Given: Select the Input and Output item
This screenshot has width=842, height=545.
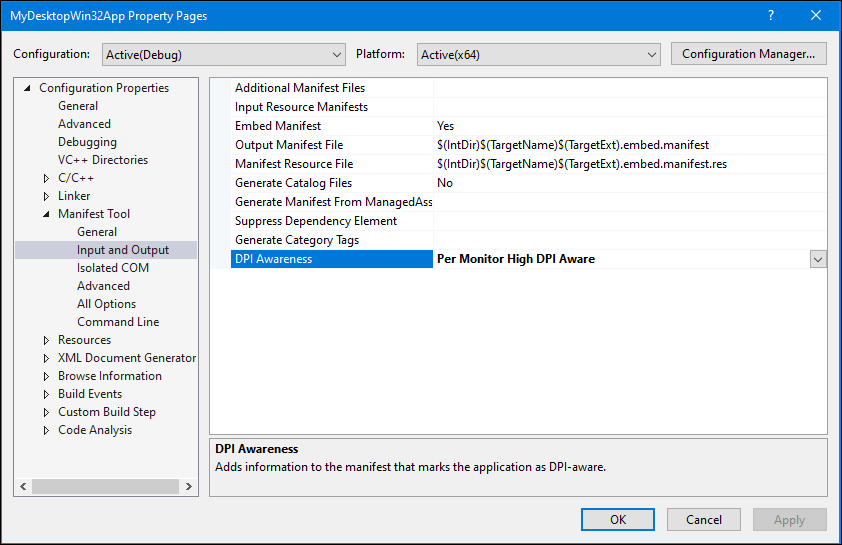Looking at the screenshot, I should 122,250.
